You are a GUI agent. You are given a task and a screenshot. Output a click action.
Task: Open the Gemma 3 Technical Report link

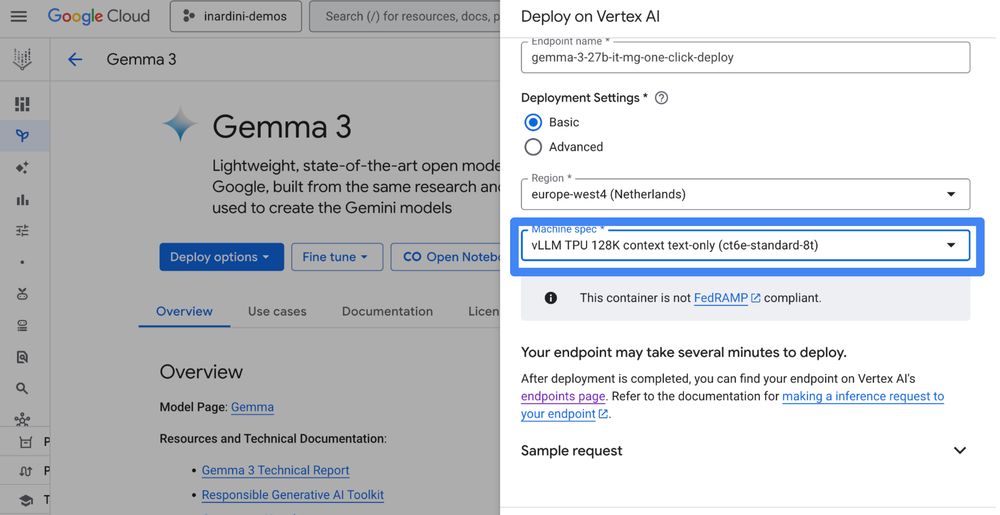[275, 470]
